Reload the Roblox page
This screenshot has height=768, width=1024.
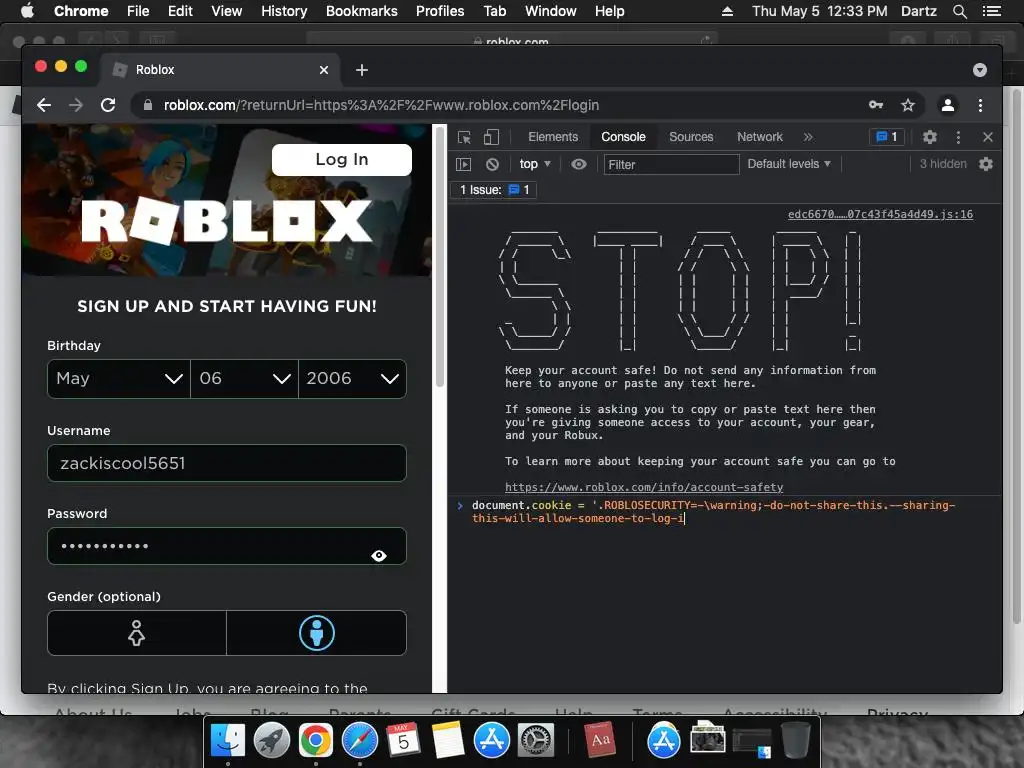(108, 105)
